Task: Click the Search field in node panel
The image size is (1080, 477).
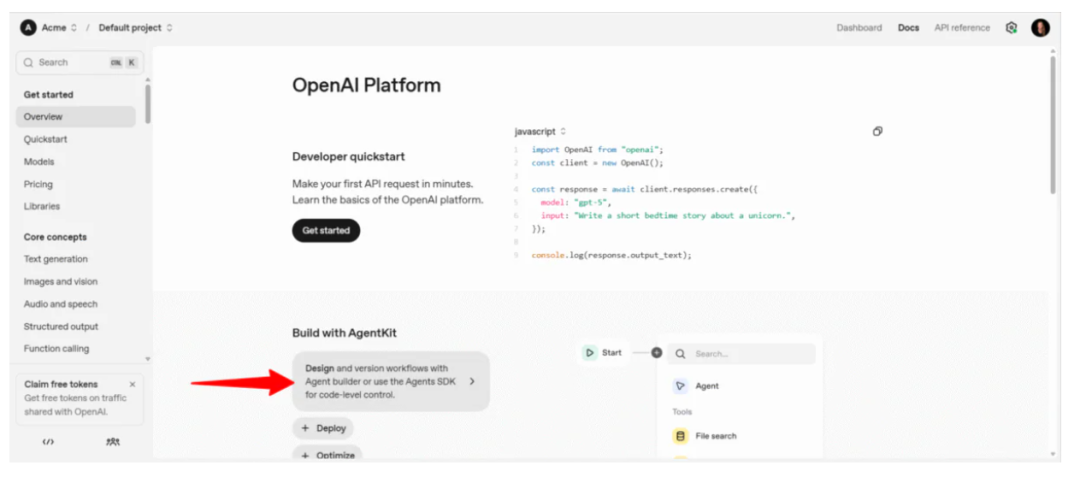Action: pyautogui.click(x=742, y=354)
